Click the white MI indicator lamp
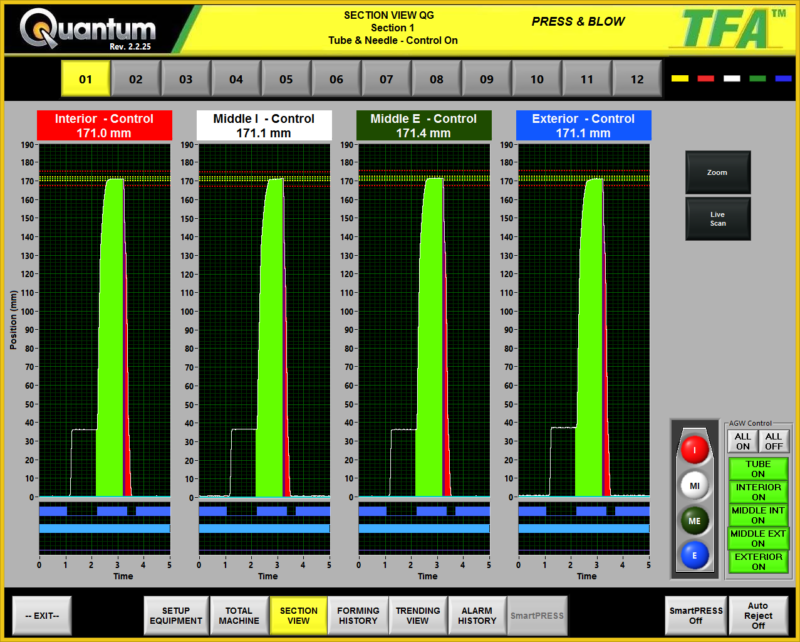Viewport: 800px width, 642px height. pos(694,485)
